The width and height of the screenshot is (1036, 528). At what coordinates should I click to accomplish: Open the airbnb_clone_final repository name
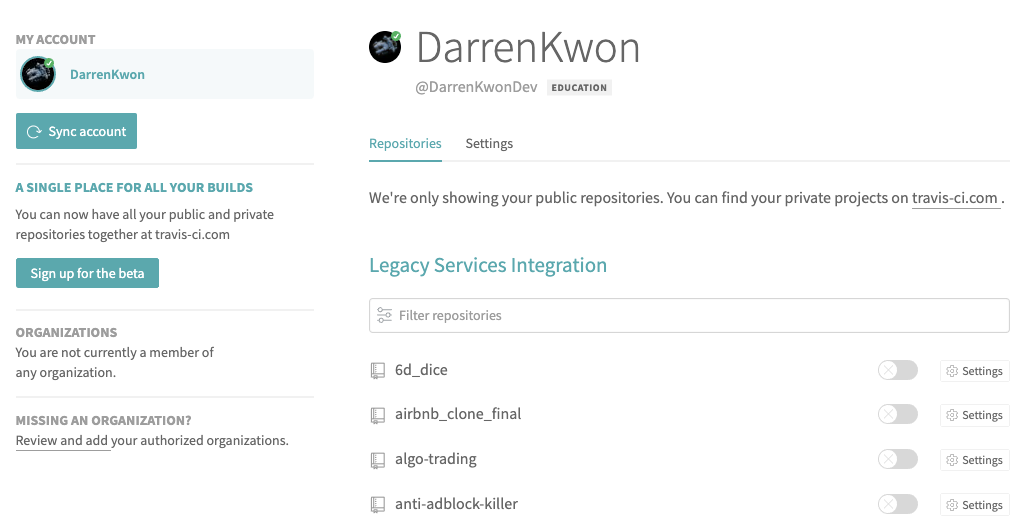(x=458, y=414)
